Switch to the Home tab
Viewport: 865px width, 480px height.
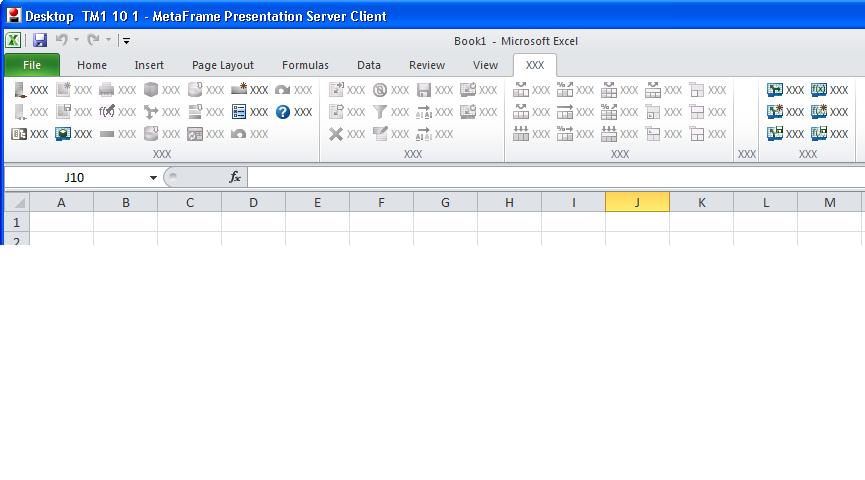92,65
